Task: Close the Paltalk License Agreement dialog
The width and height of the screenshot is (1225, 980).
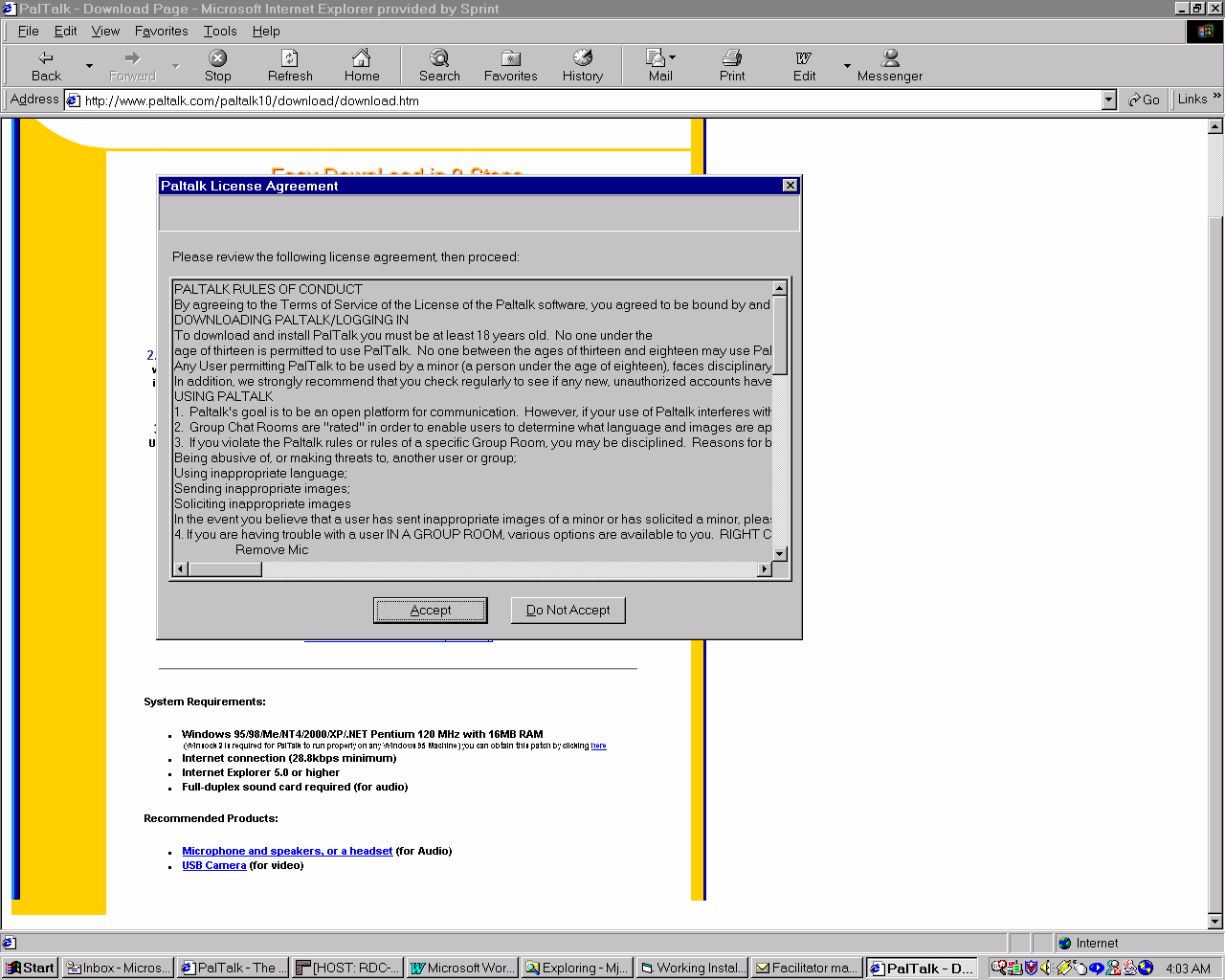Action: pyautogui.click(x=790, y=186)
